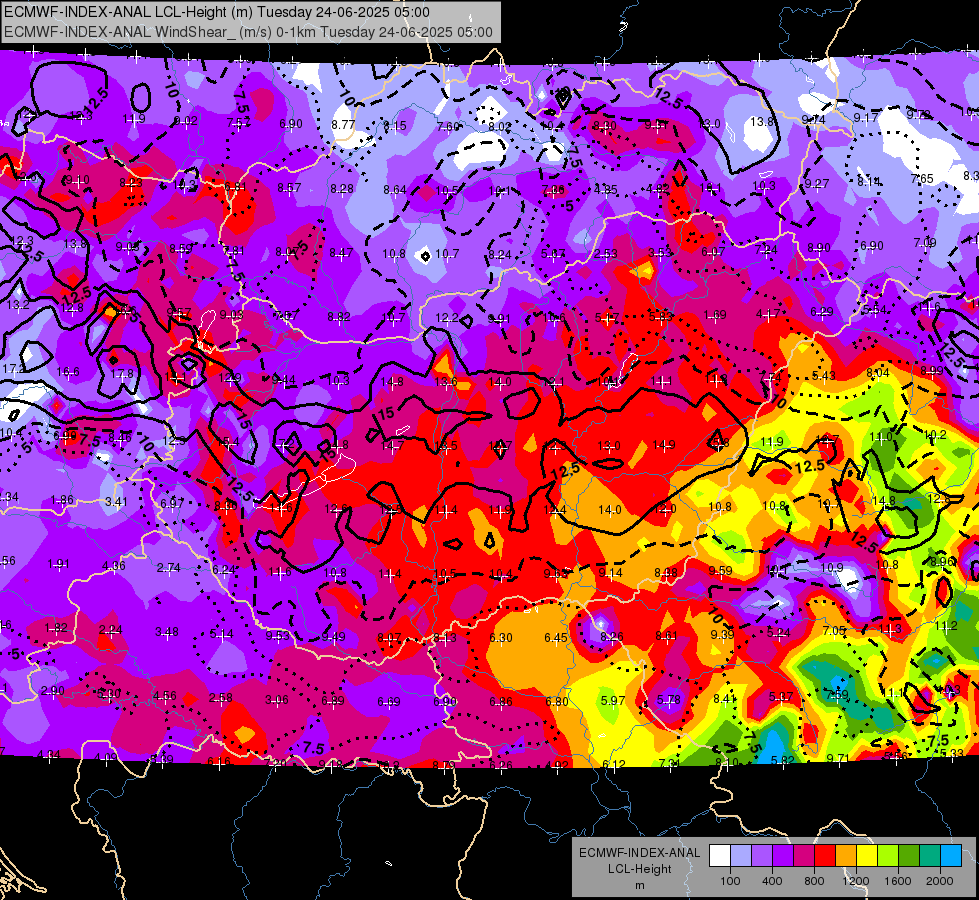Click the grid value '6.07'
Screen dimensions: 979x900
tap(713, 251)
